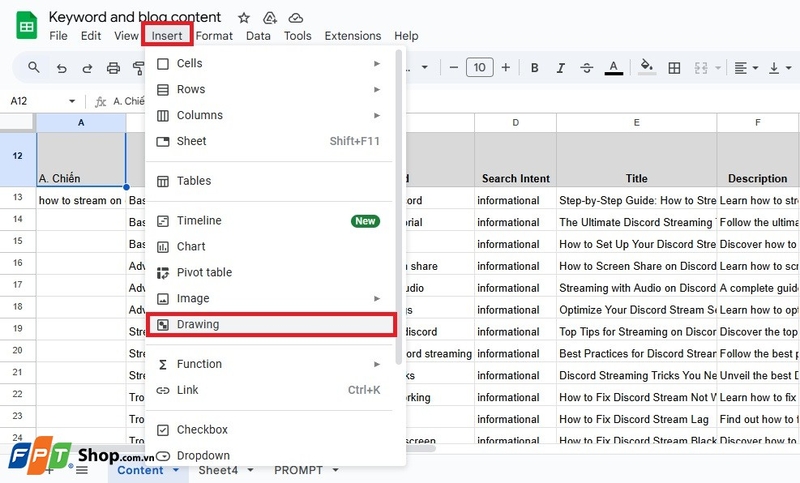The width and height of the screenshot is (800, 483).
Task: Choose Sheet from Insert menu
Action: (x=269, y=141)
